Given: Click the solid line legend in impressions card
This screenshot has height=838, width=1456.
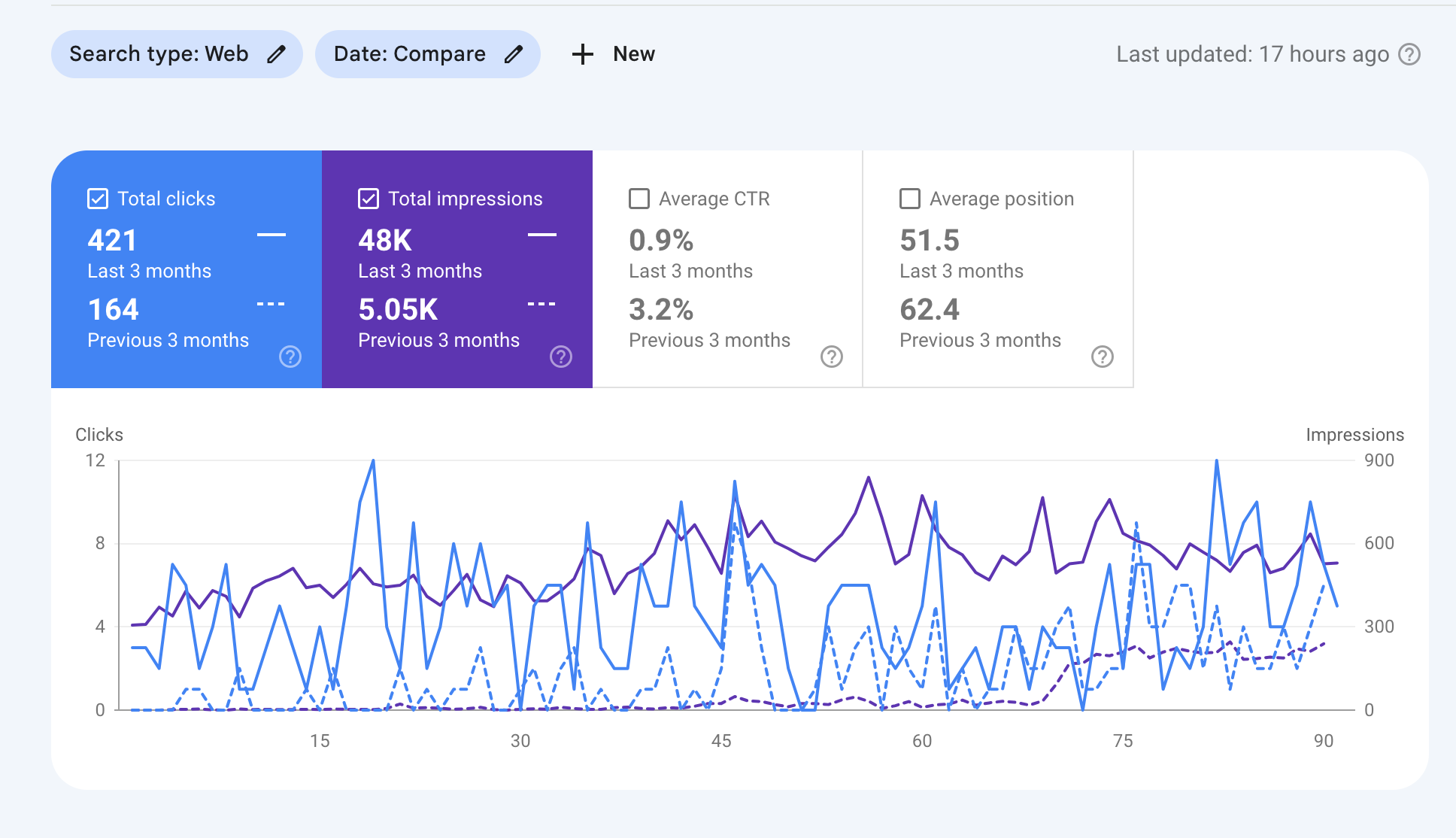Looking at the screenshot, I should coord(541,235).
